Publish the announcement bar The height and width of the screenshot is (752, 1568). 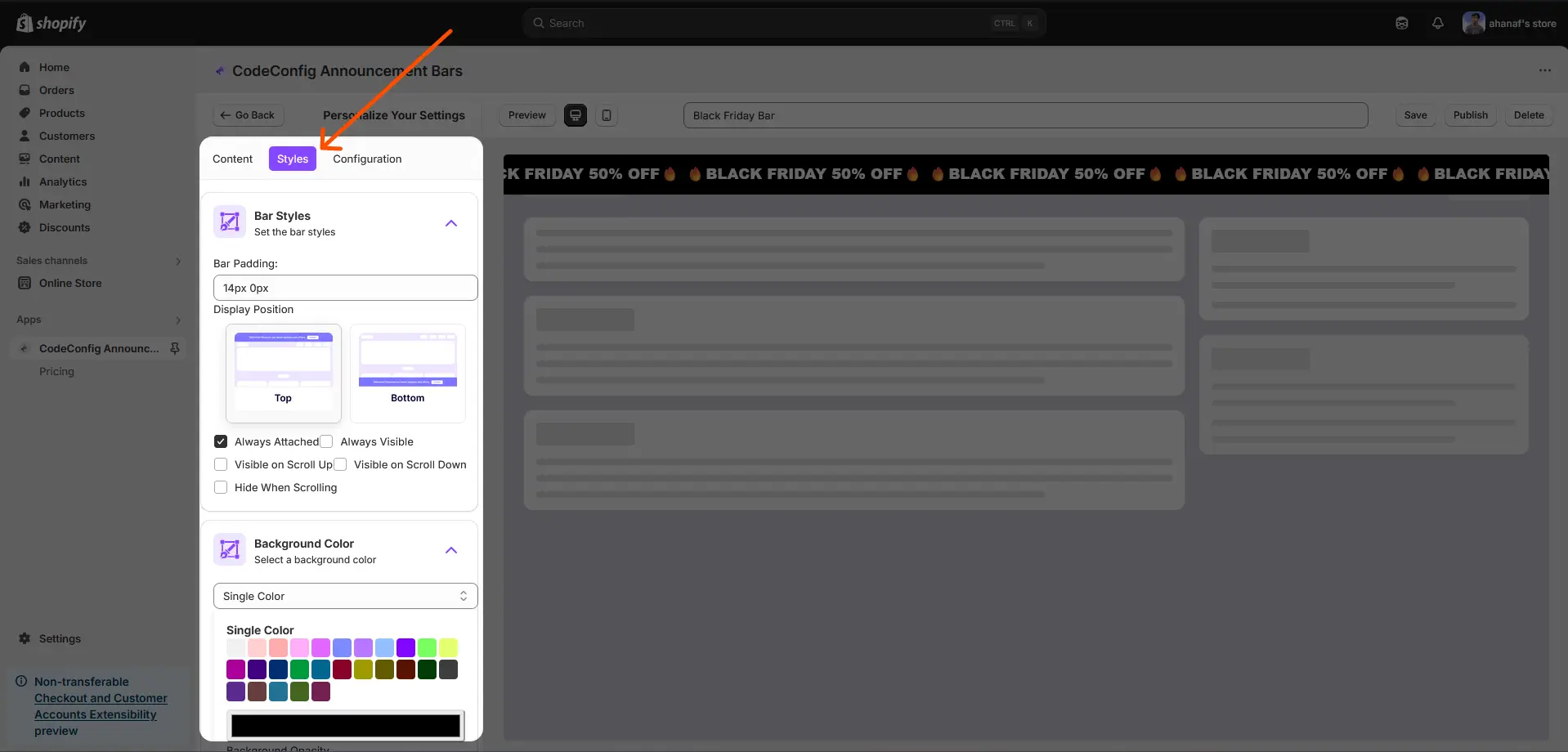(1471, 115)
